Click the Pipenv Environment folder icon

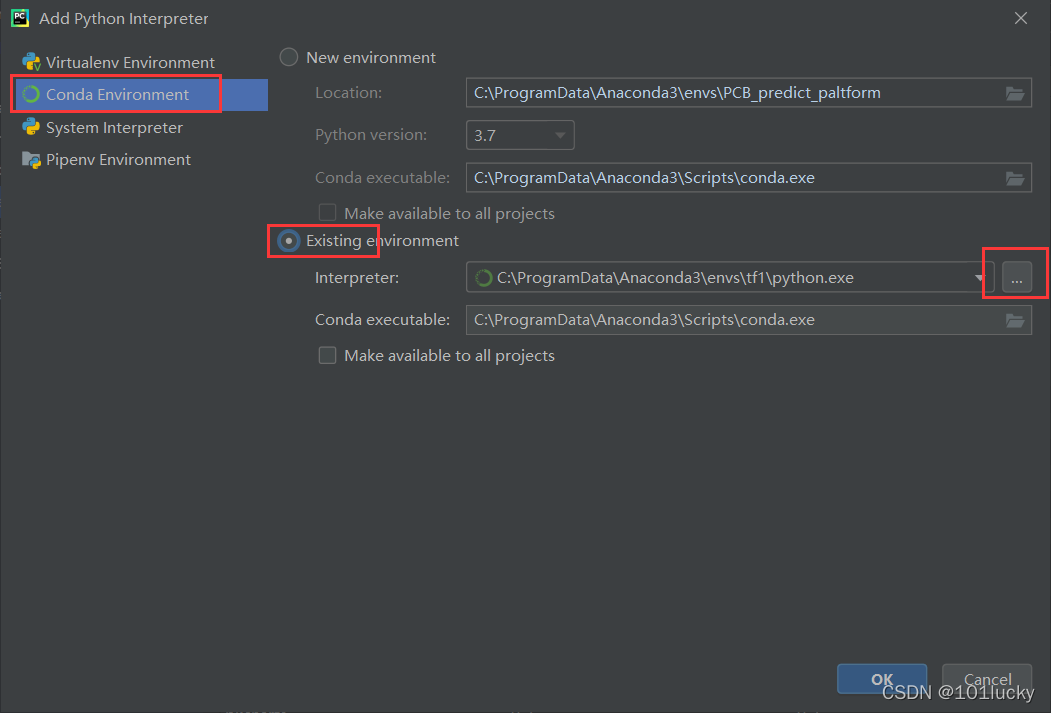(31, 159)
